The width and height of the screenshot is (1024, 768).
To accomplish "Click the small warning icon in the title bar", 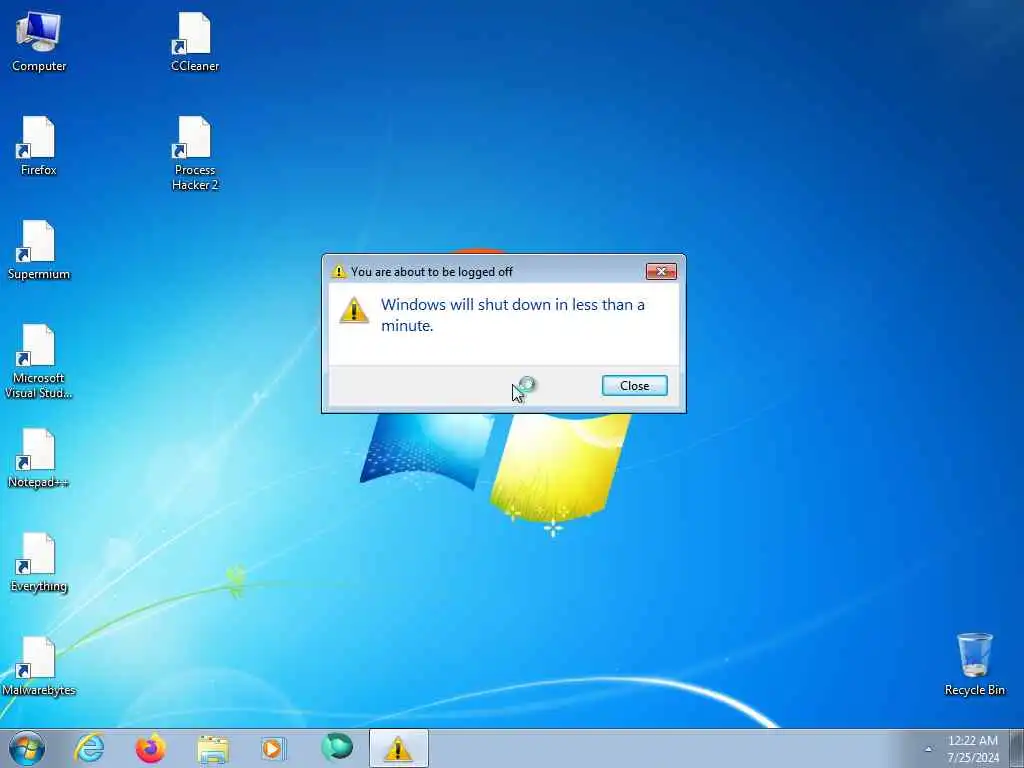I will coord(338,271).
